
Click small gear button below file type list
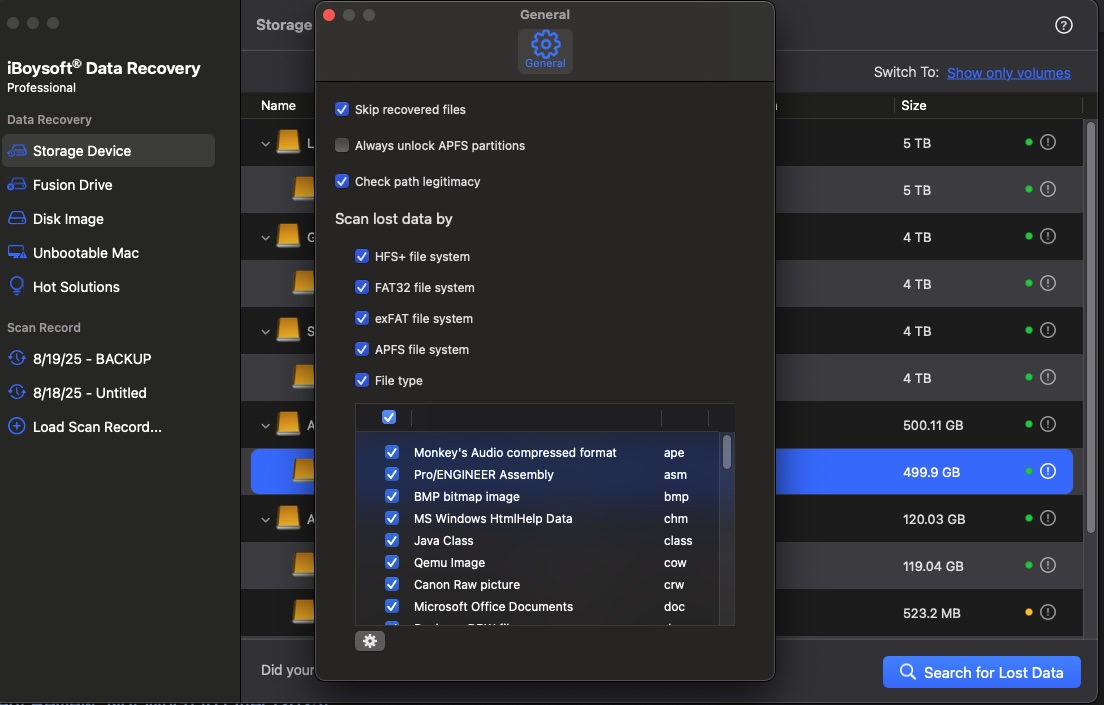pyautogui.click(x=370, y=641)
